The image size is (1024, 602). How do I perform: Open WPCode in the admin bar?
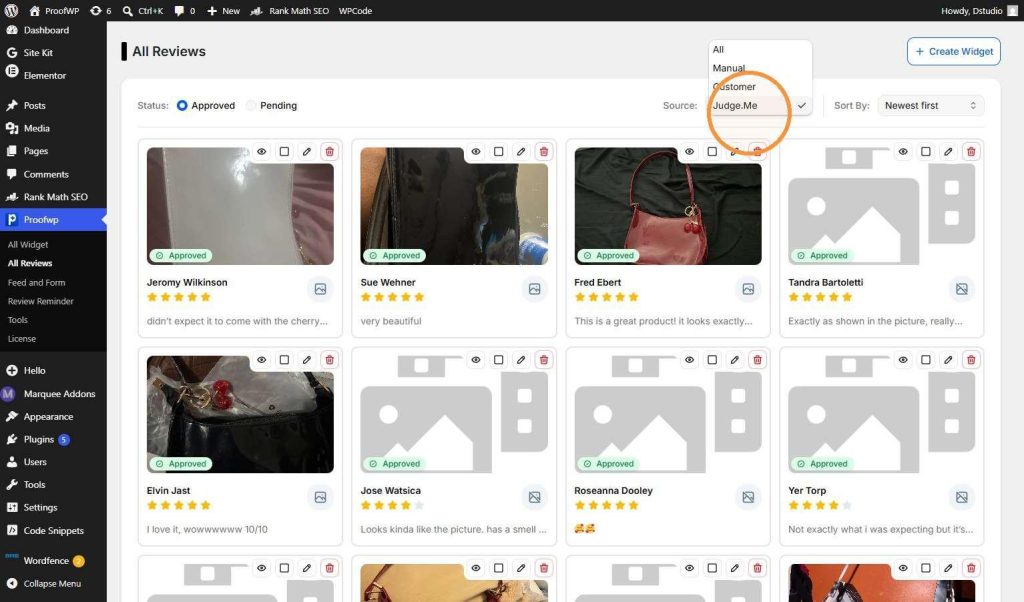coord(355,10)
